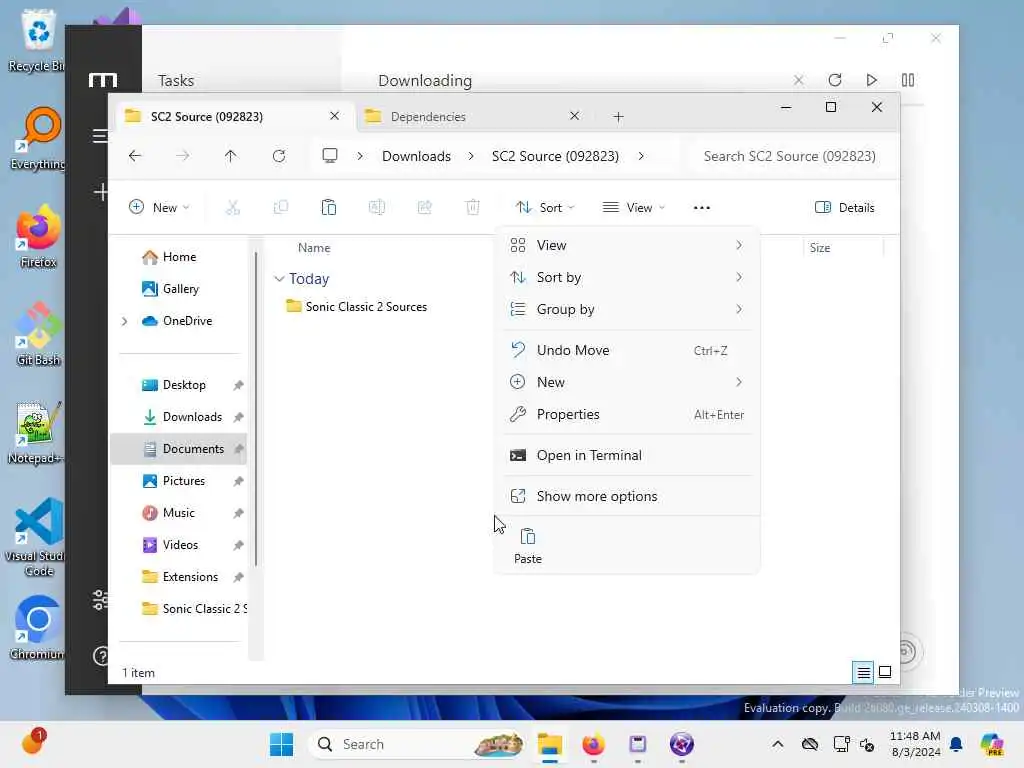Toggle the Details pane button
Viewport: 1024px width, 768px height.
coord(844,208)
